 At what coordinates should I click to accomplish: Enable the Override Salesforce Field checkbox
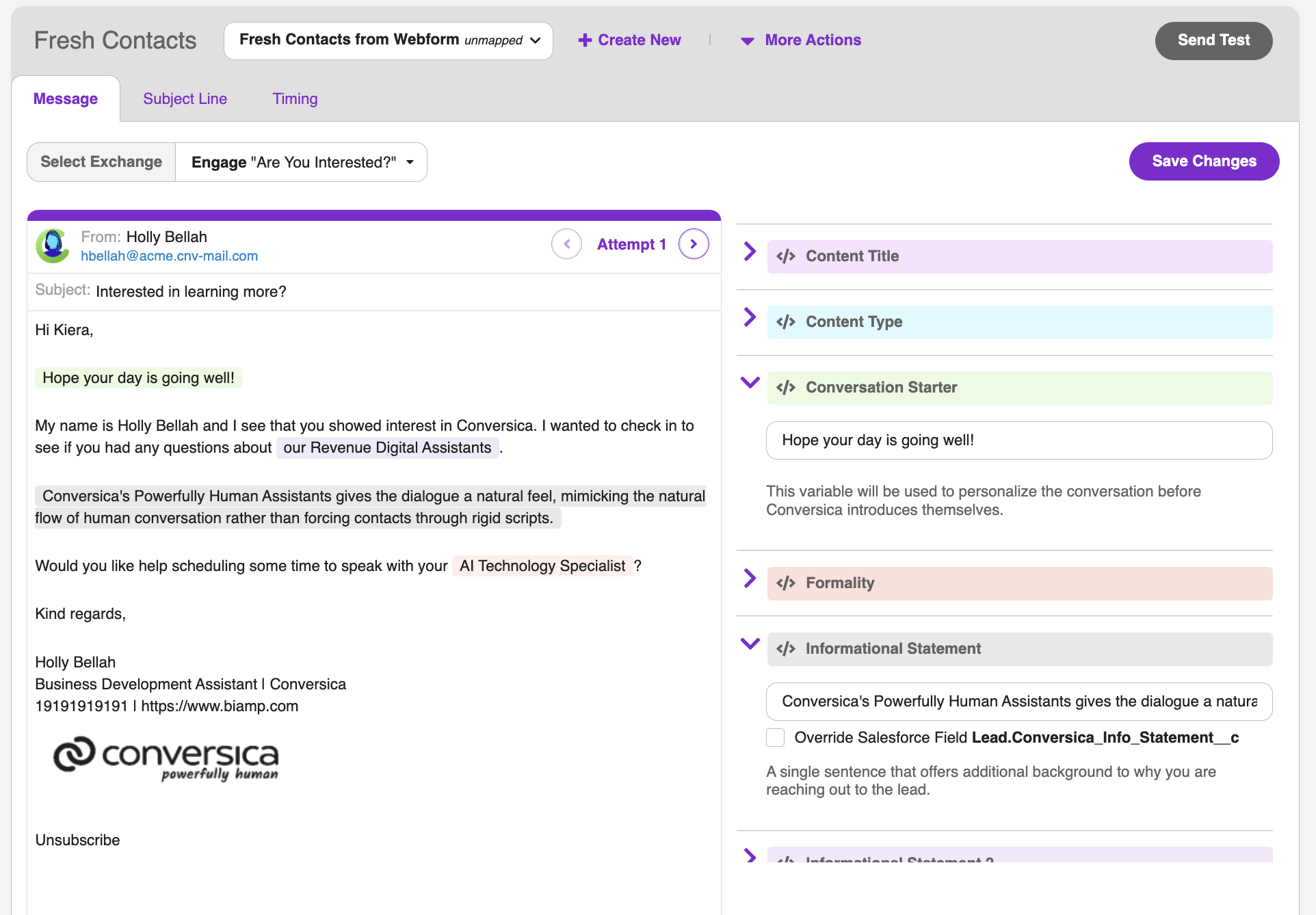(x=776, y=737)
